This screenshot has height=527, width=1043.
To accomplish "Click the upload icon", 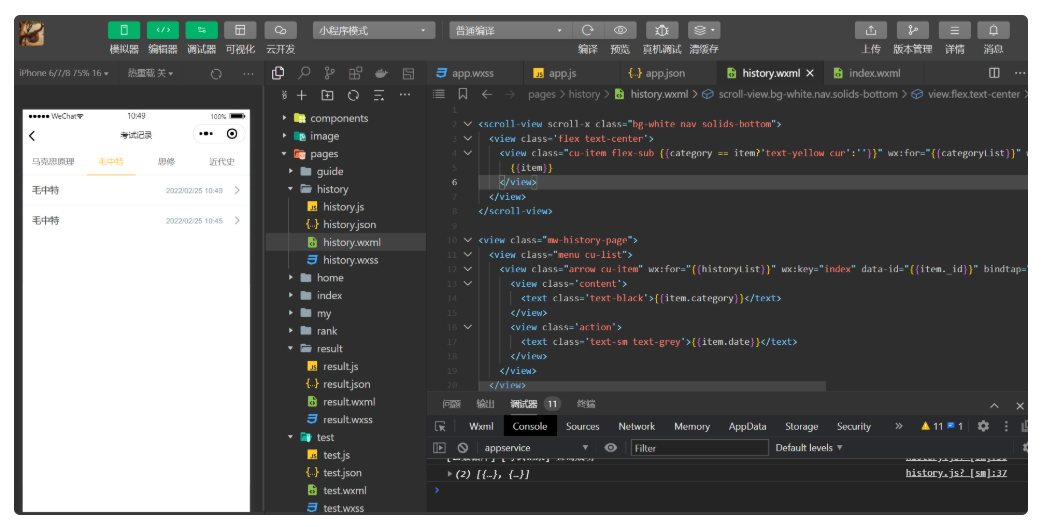I will coord(871,30).
